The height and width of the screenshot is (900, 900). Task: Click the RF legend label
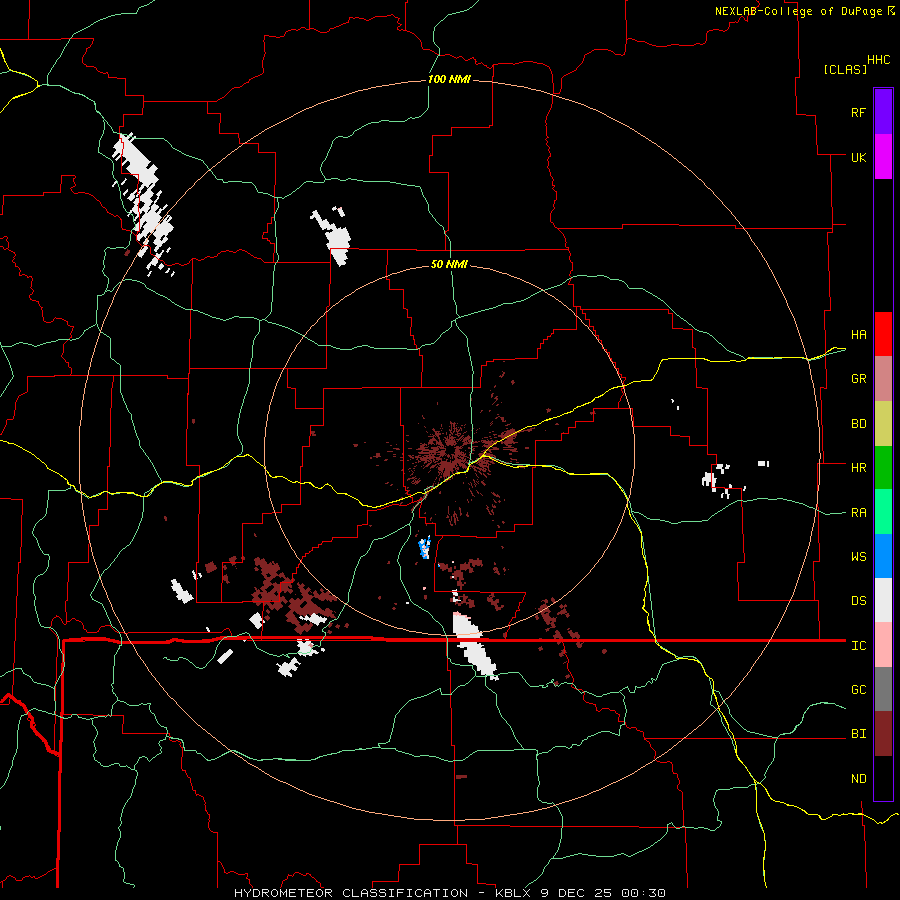coord(858,112)
